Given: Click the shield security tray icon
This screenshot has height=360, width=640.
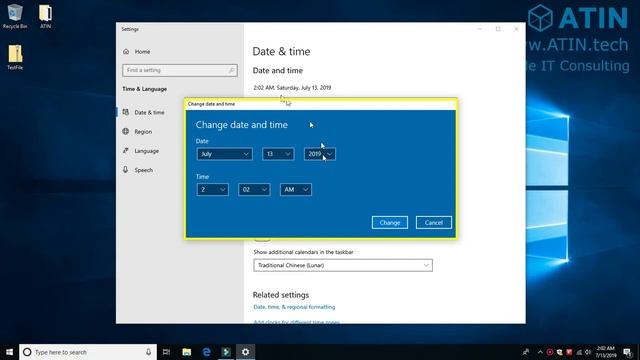Looking at the screenshot, I should [560, 352].
